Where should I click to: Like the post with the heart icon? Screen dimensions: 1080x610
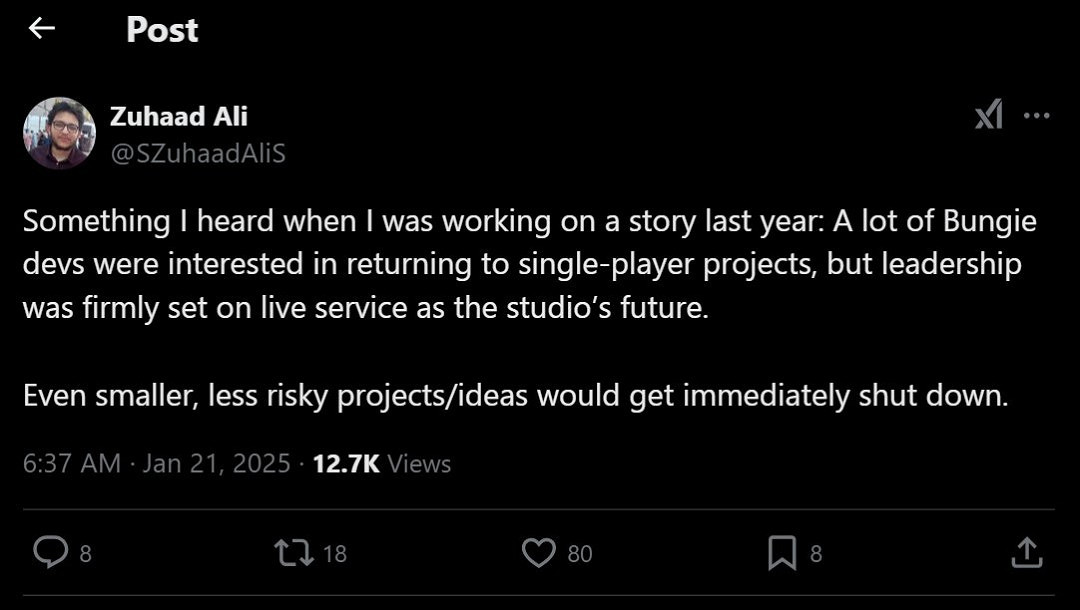tap(539, 552)
